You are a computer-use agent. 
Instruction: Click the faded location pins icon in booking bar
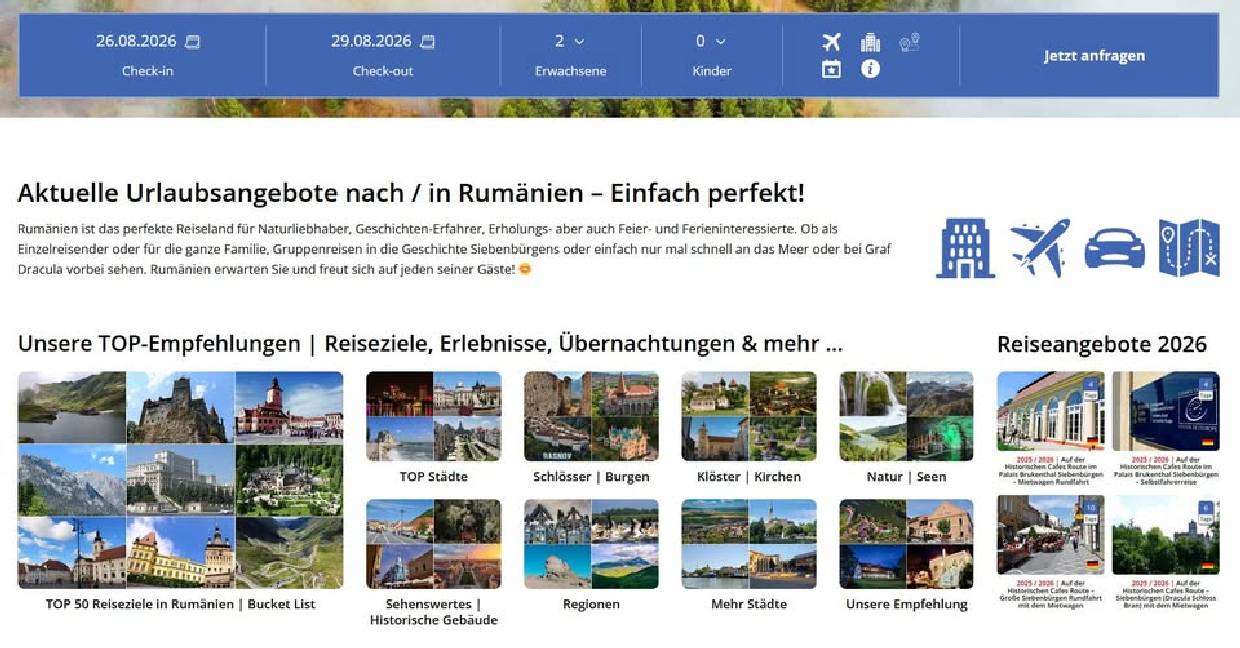(908, 42)
